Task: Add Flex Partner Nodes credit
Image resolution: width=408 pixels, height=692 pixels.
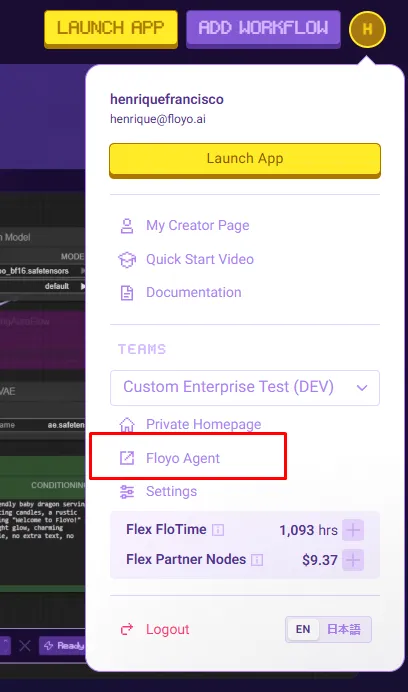Action: (x=353, y=560)
